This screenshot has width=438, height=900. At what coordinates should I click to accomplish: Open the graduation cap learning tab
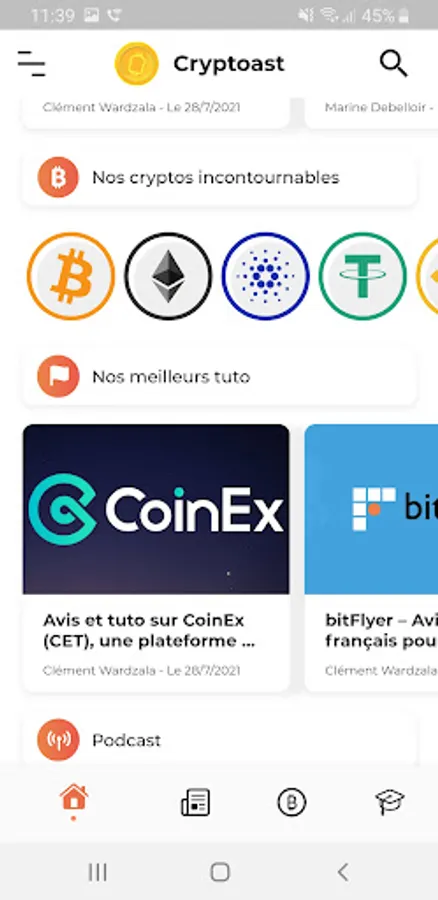pyautogui.click(x=390, y=802)
